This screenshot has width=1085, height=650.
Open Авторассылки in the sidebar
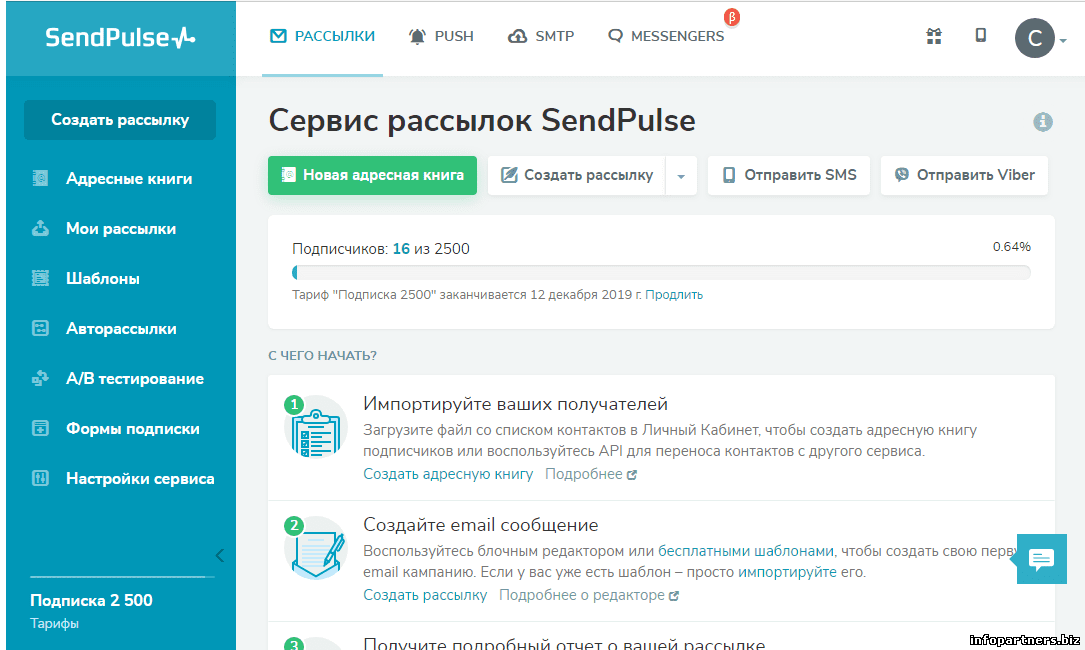click(x=121, y=329)
